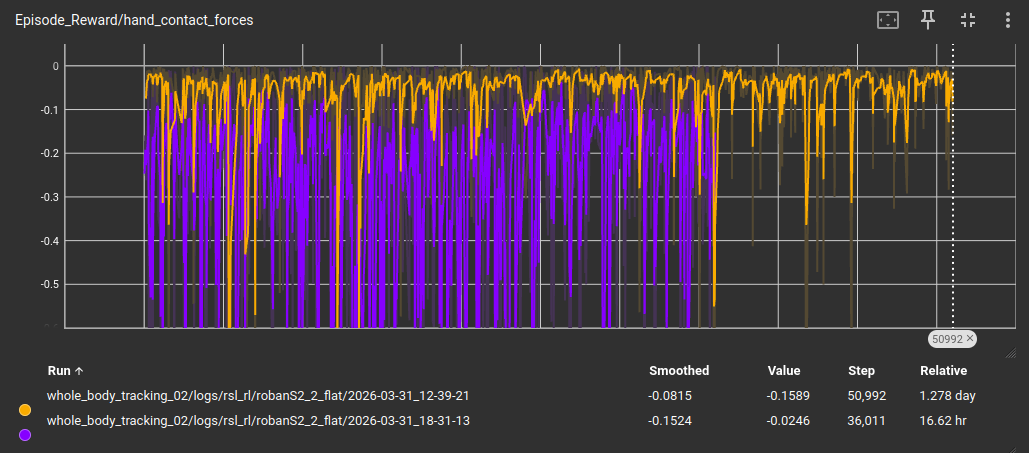This screenshot has height=453, width=1029.
Task: Select the 50992 step marker label
Action: tap(945, 339)
